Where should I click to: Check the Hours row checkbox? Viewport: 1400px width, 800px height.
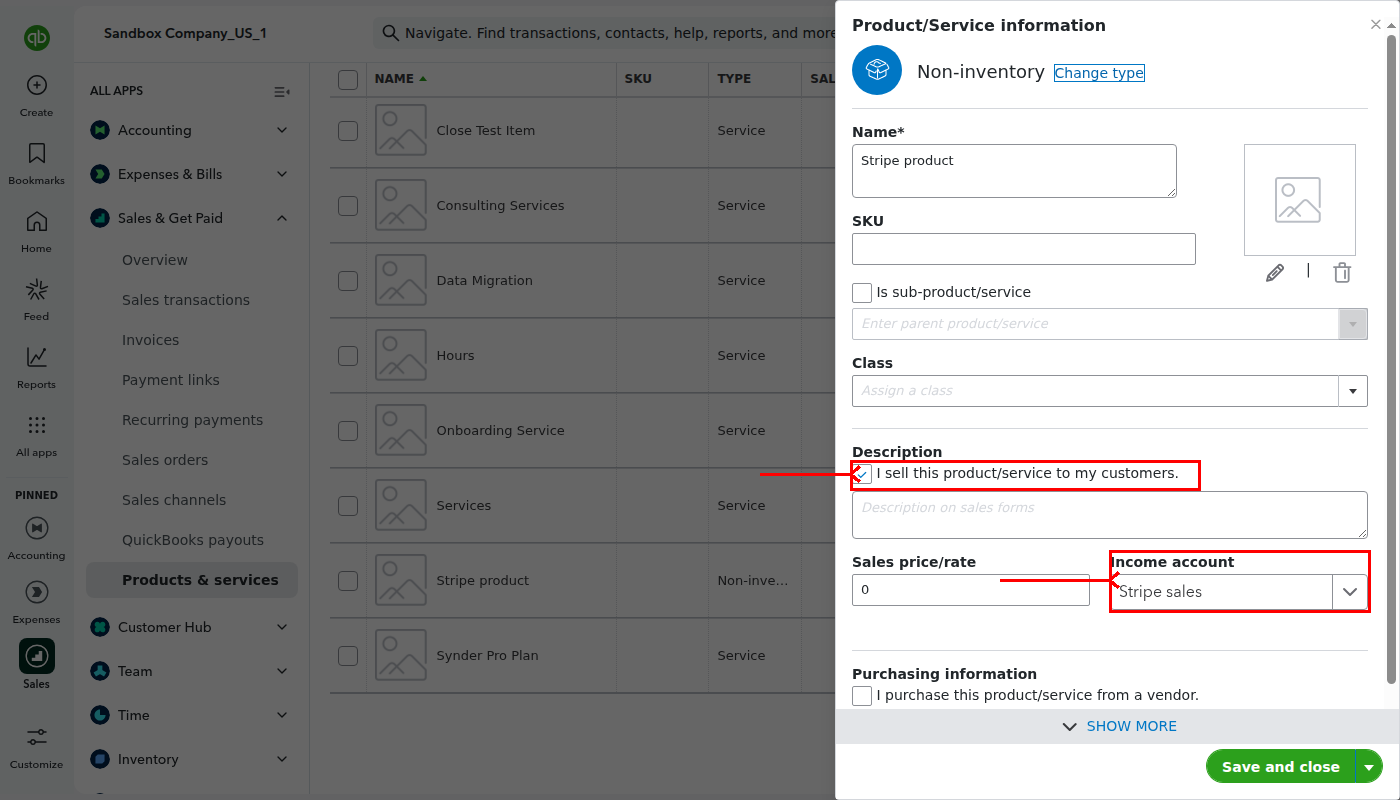[348, 356]
